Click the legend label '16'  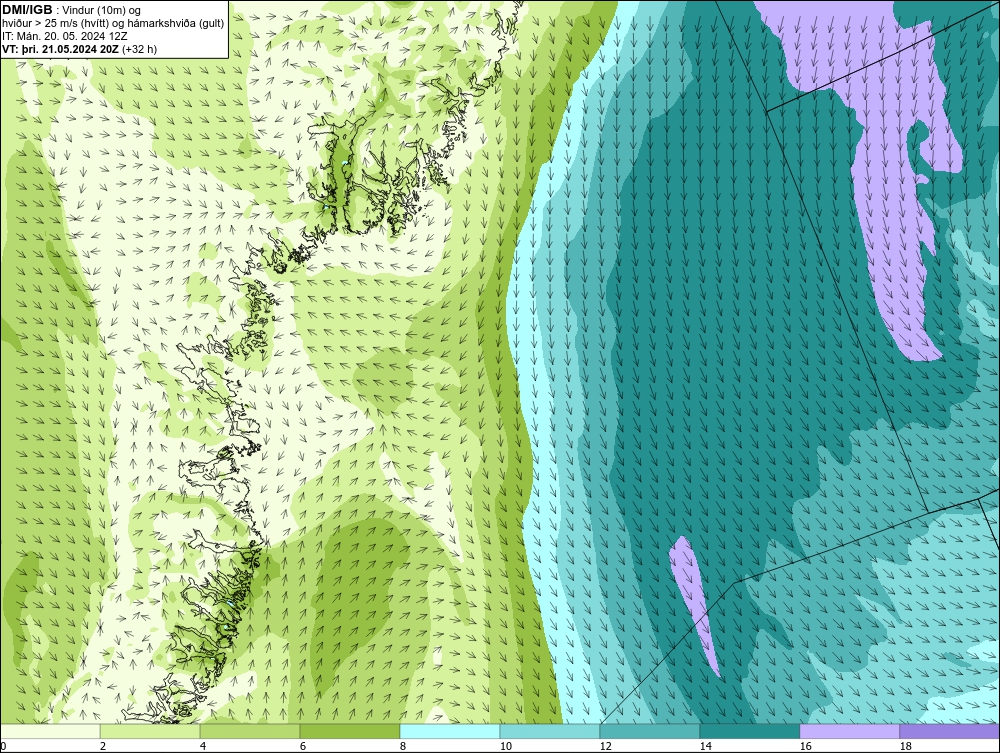tap(805, 746)
